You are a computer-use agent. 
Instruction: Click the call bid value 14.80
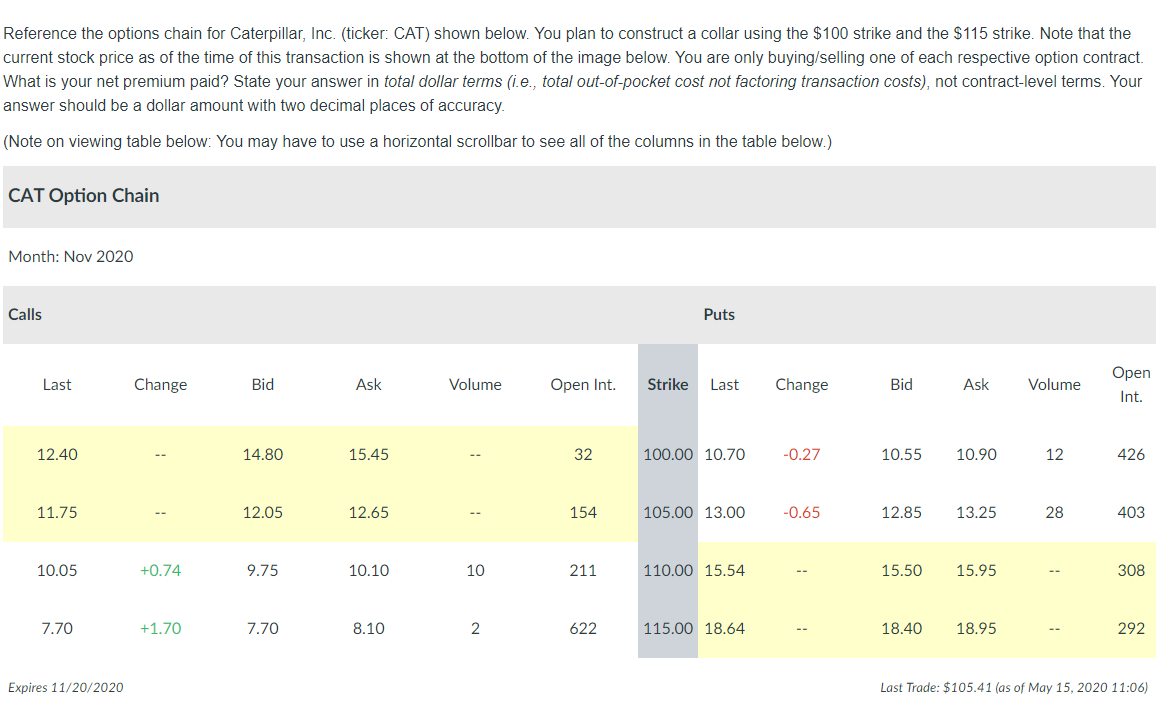(262, 454)
